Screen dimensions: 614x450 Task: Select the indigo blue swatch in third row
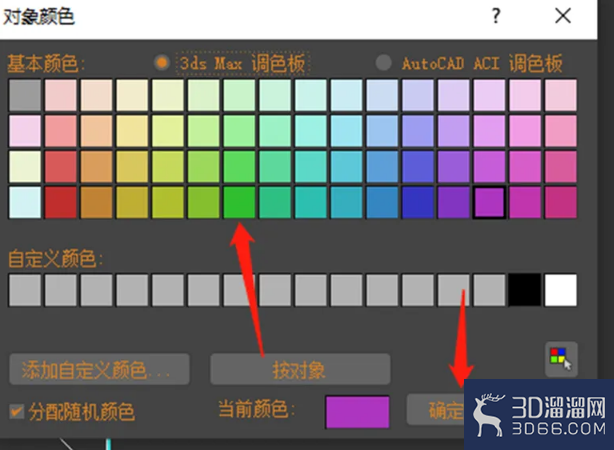(x=418, y=166)
